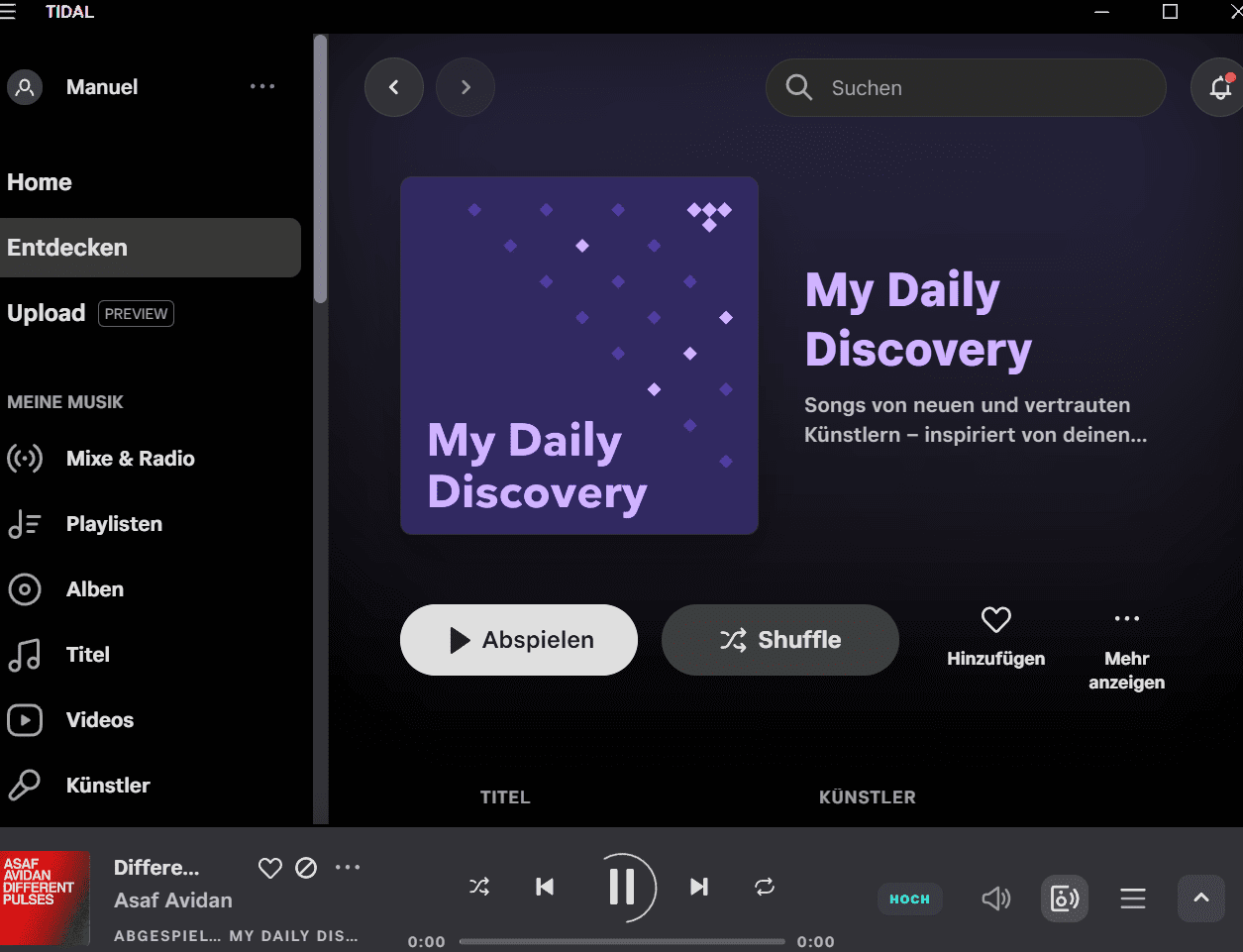Add playlist via Hinzufügen heart
Image resolution: width=1243 pixels, height=952 pixels.
[x=996, y=638]
